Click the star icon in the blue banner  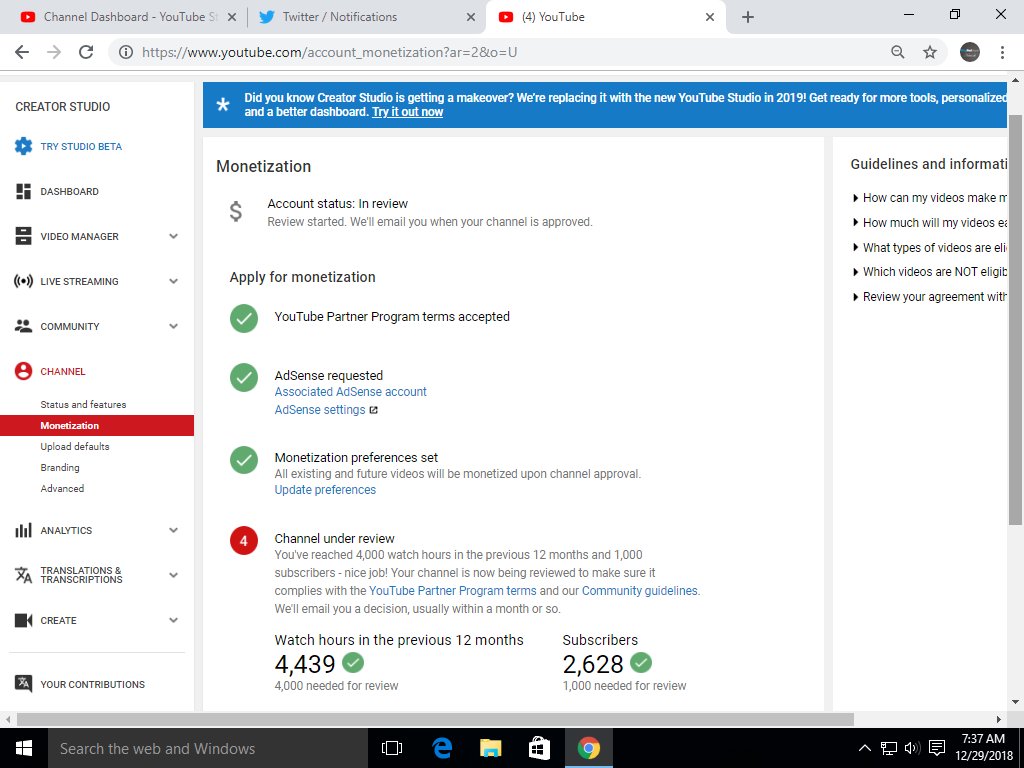click(x=223, y=104)
